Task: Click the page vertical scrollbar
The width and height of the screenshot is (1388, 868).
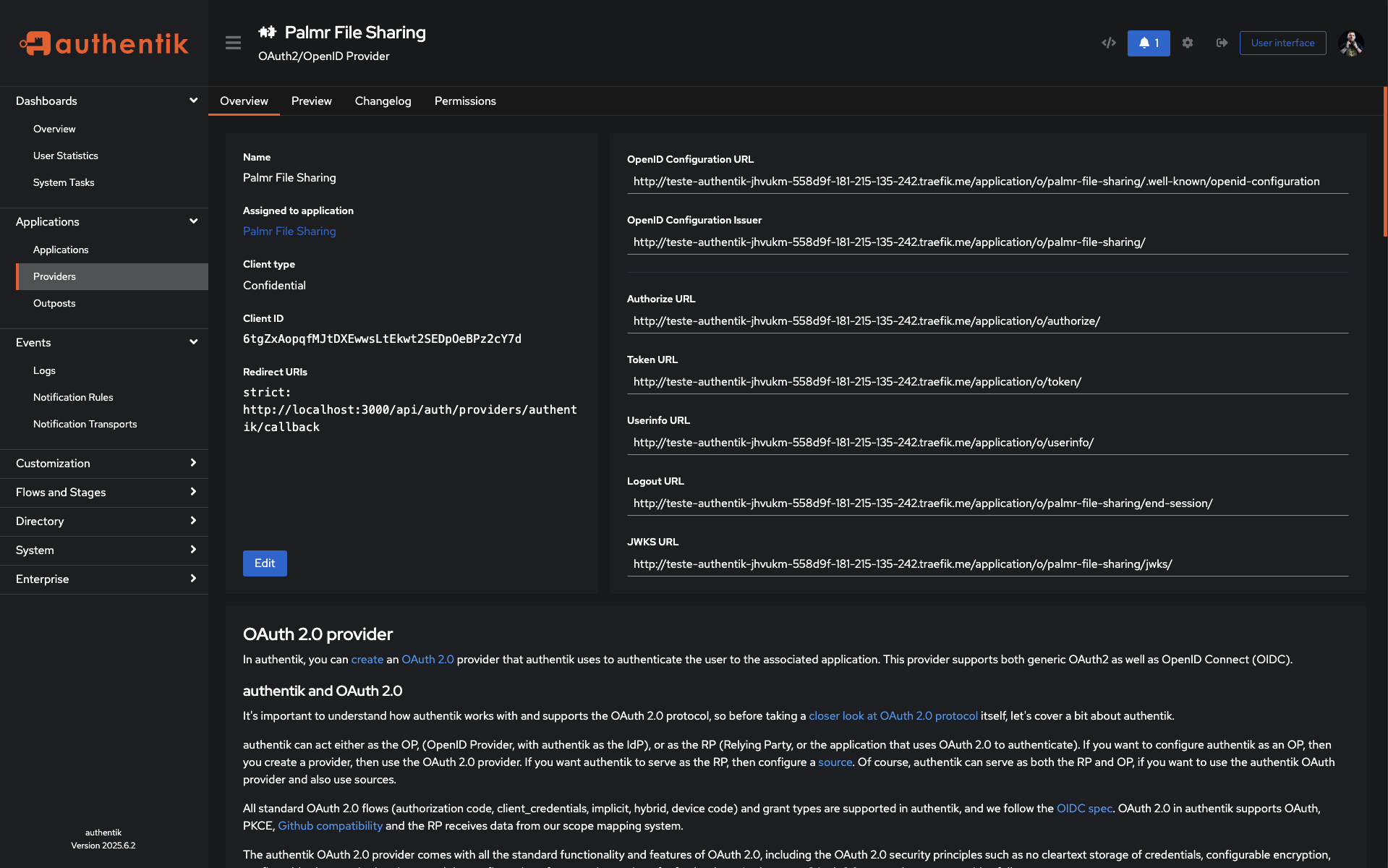Action: tap(1385, 162)
